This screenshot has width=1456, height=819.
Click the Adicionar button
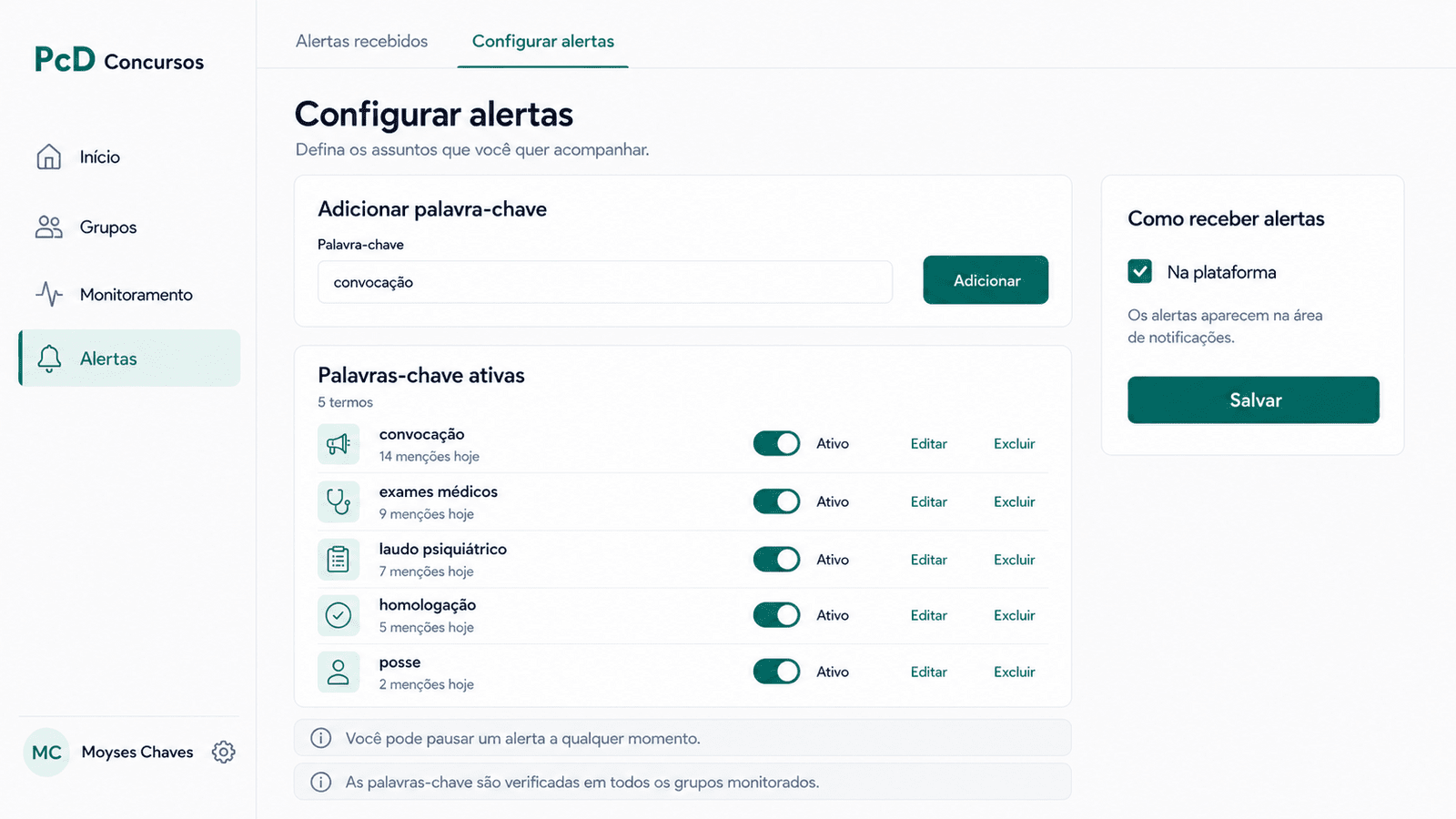(x=986, y=280)
